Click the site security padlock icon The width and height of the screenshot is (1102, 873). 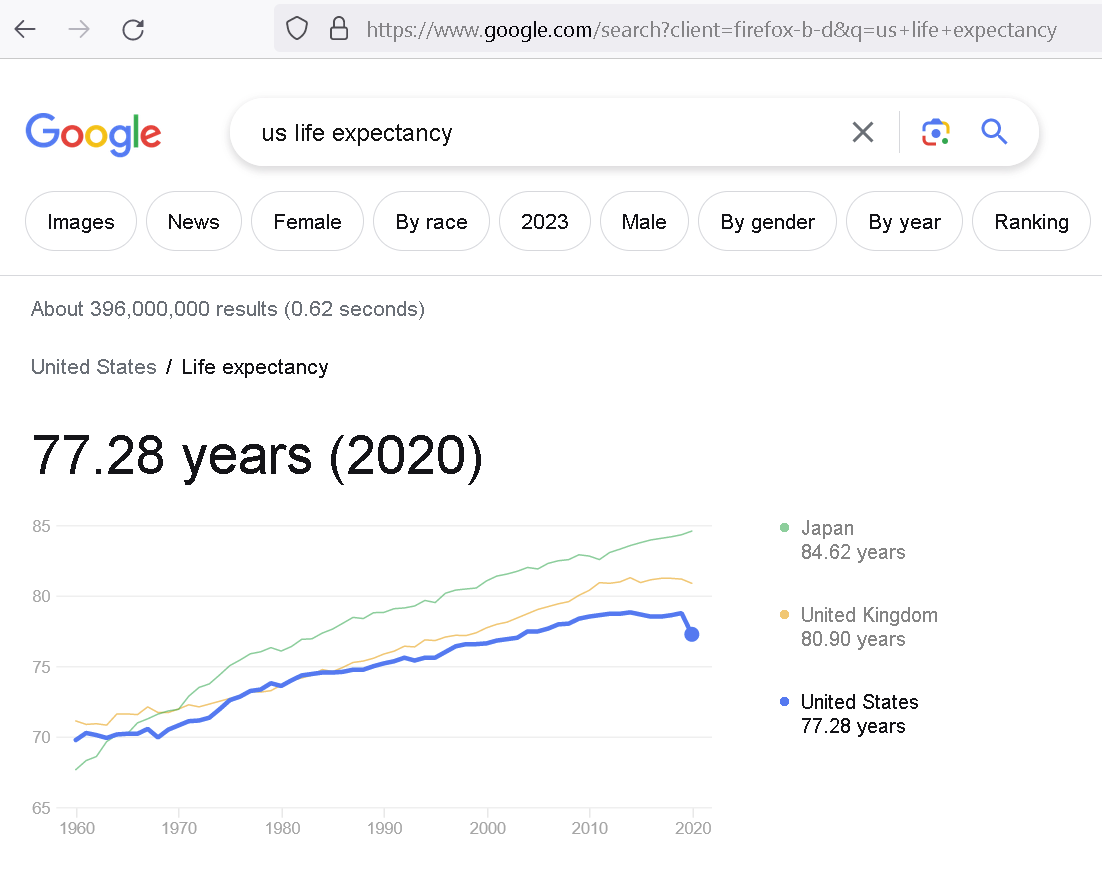click(339, 29)
